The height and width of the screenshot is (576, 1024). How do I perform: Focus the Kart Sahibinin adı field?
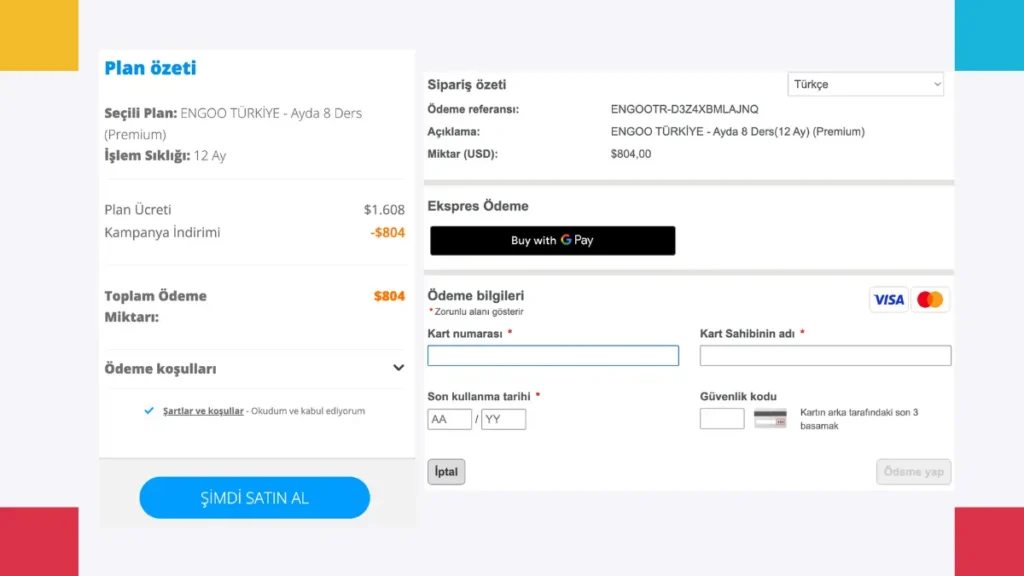coord(825,355)
